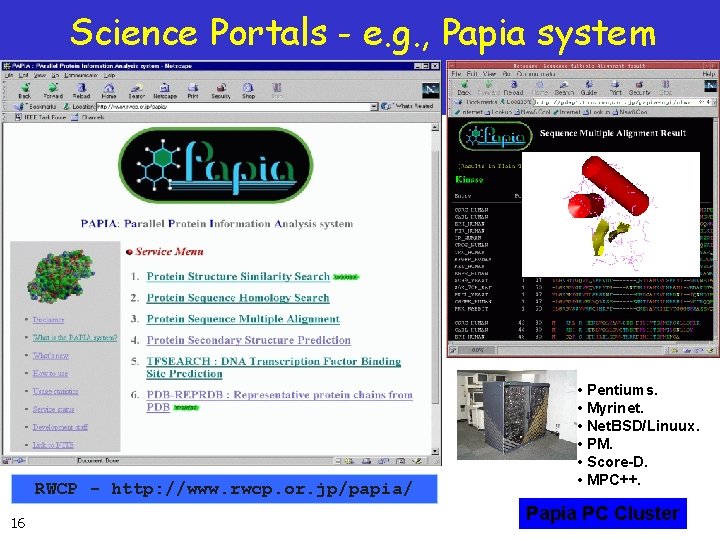720x540 pixels.
Task: Open Protein Sequence Homology Search link
Action: pos(238,298)
